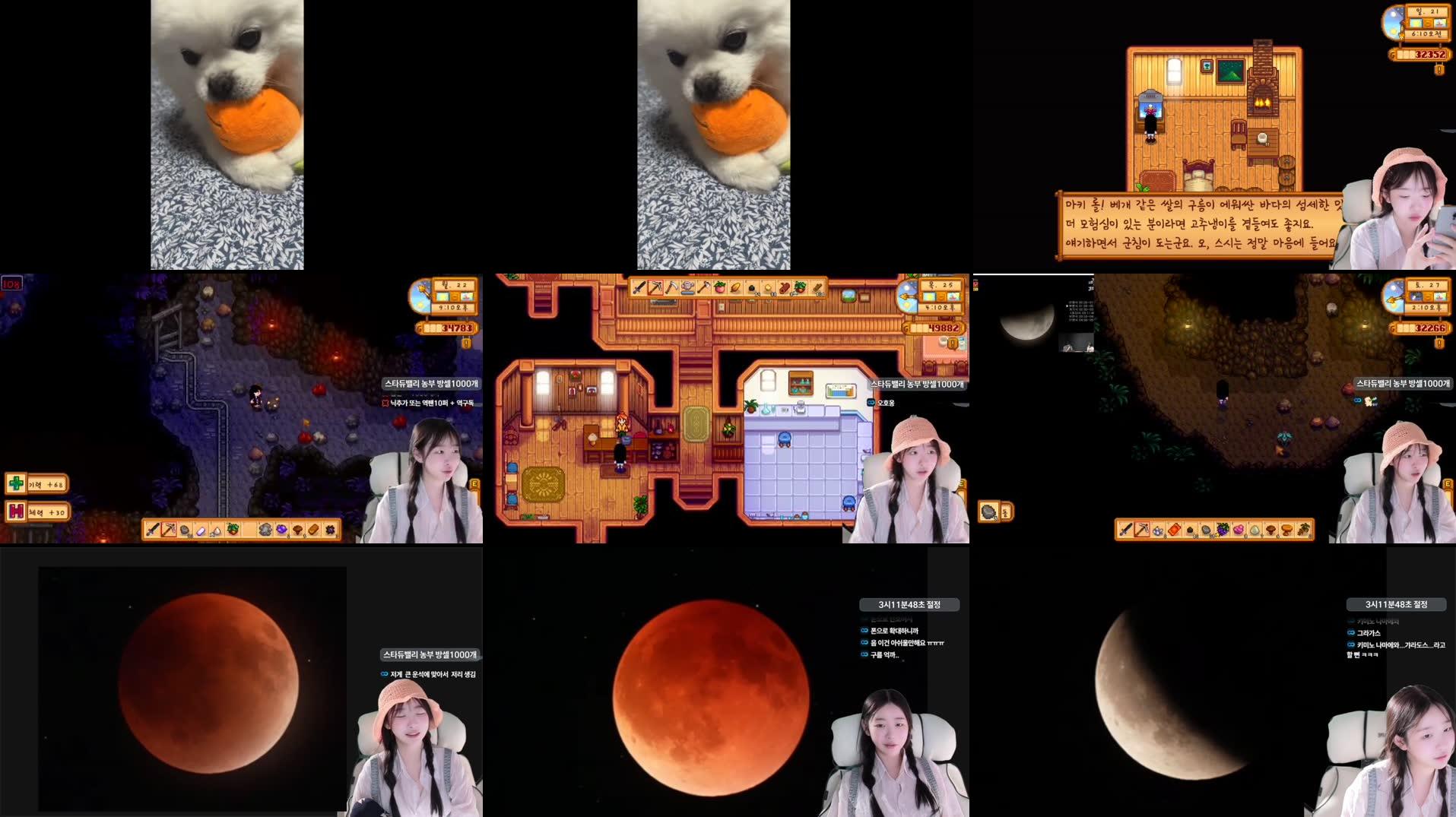Pick the black bomb item in the 49882-gold hotbar
This screenshot has height=817, width=1456.
click(752, 287)
